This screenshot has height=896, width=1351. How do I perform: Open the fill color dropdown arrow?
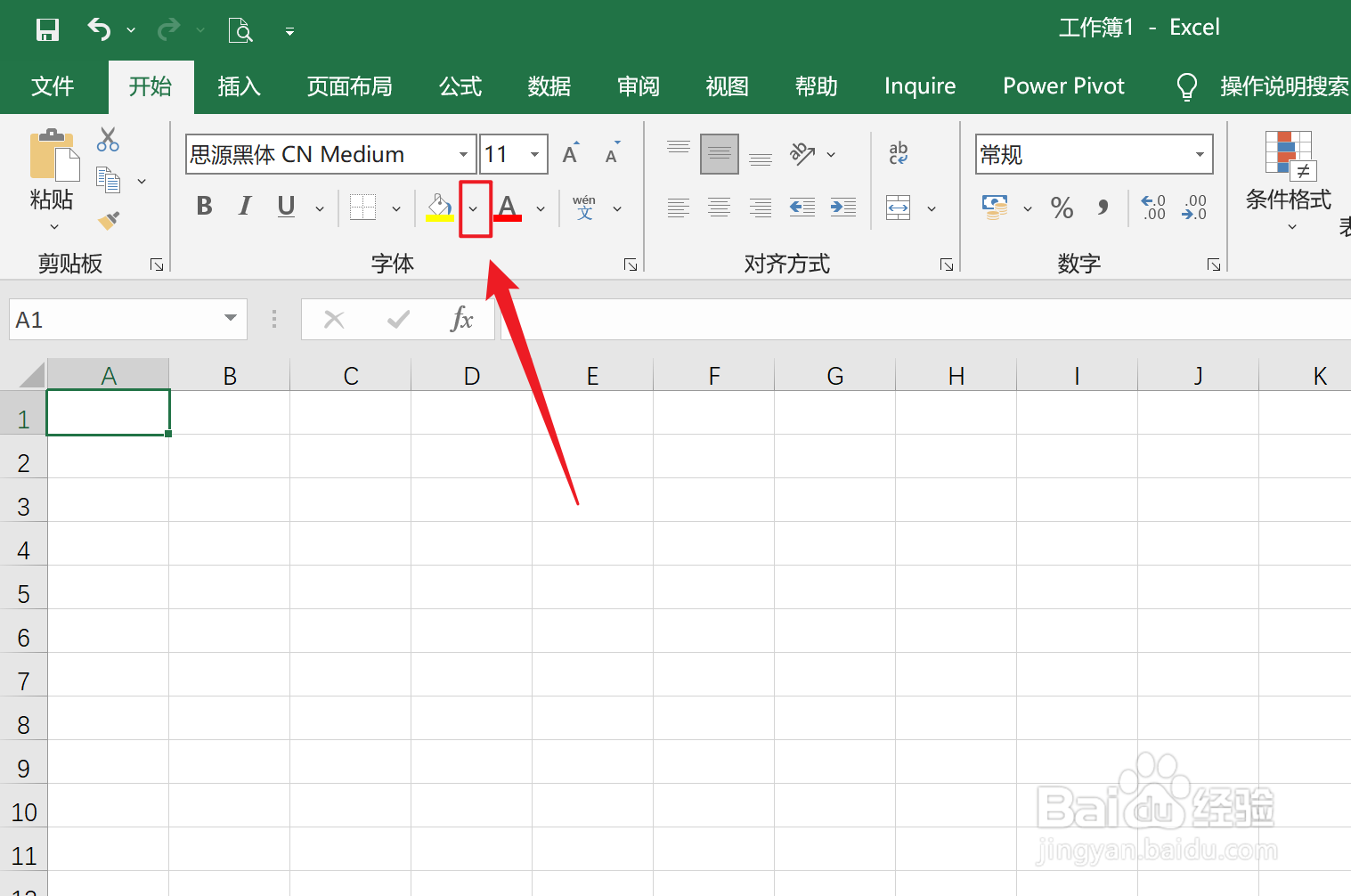[x=473, y=208]
